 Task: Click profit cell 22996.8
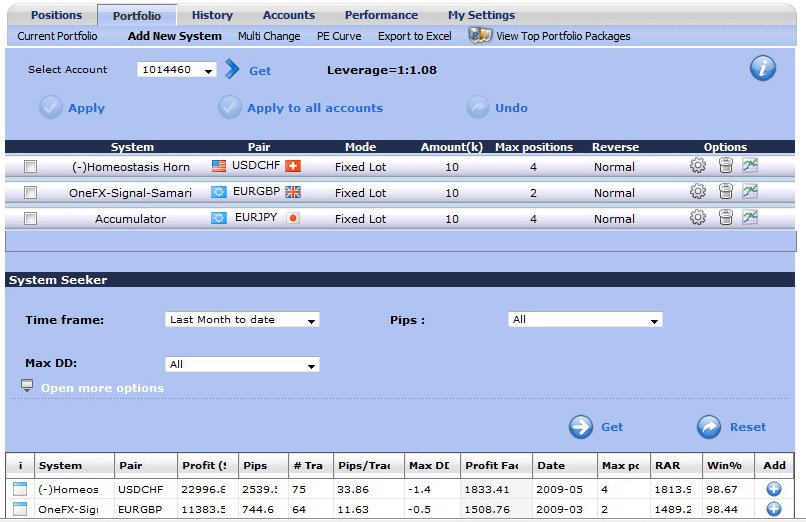coord(203,489)
